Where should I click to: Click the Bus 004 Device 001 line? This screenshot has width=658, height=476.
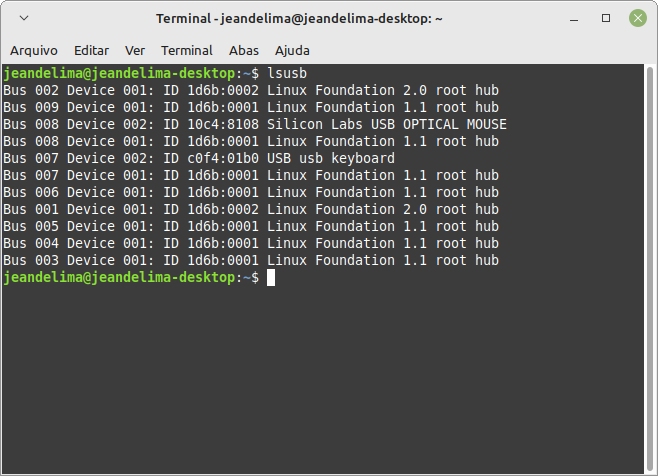(251, 243)
